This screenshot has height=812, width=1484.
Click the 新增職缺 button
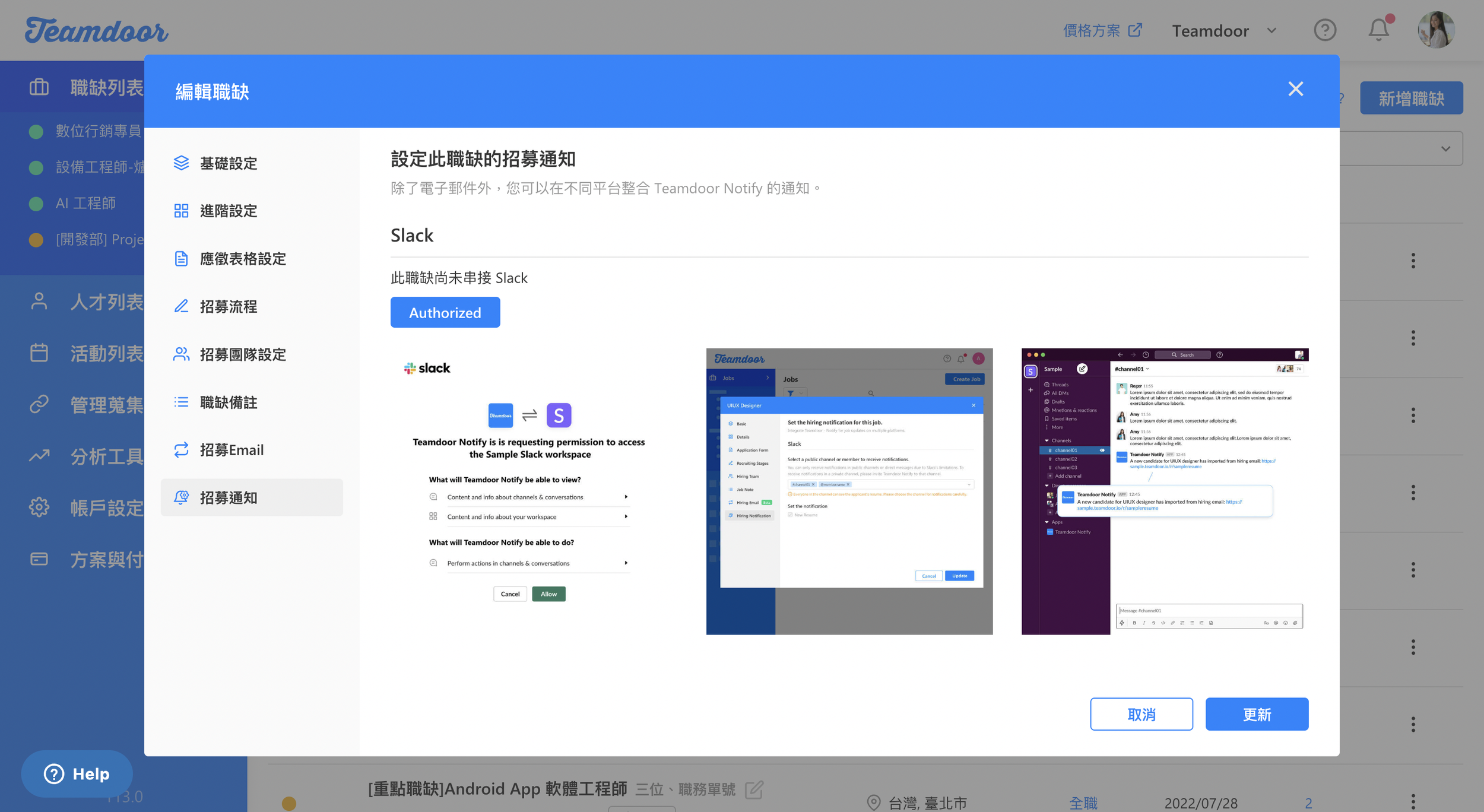click(x=1411, y=99)
